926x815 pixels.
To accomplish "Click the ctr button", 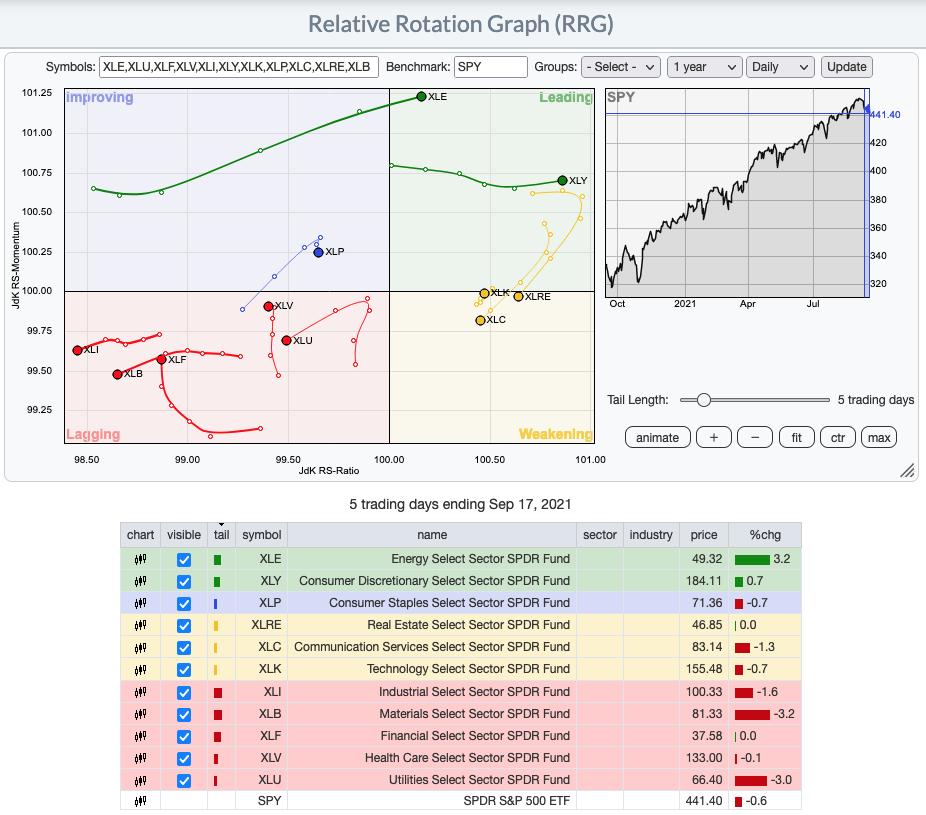I will point(837,438).
